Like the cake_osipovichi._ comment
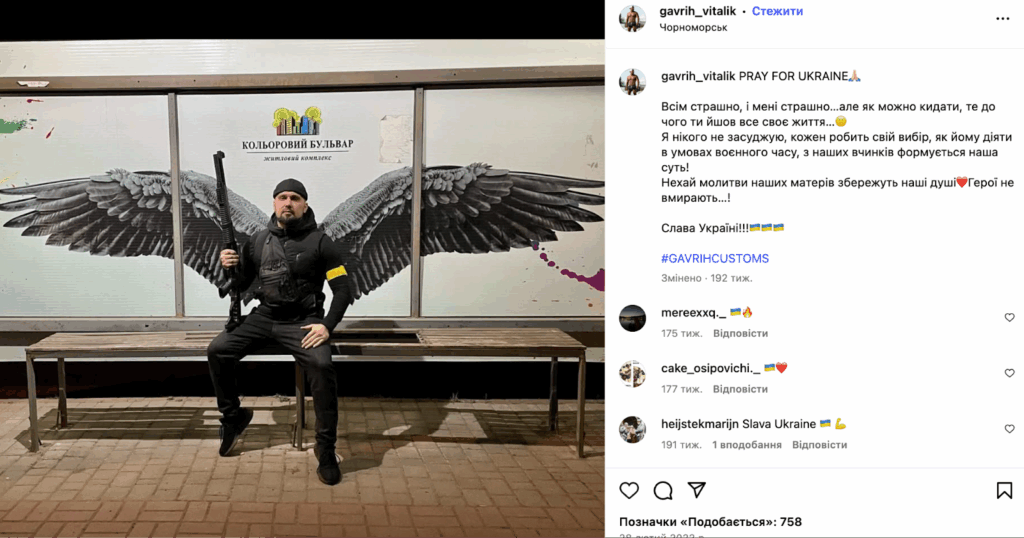The width and height of the screenshot is (1024, 538). click(x=1010, y=373)
